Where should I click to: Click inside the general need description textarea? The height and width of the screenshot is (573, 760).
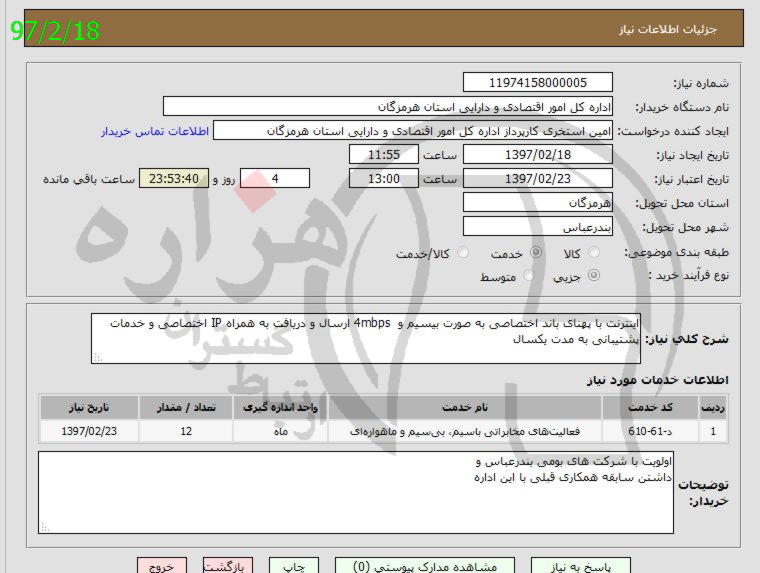click(366, 338)
